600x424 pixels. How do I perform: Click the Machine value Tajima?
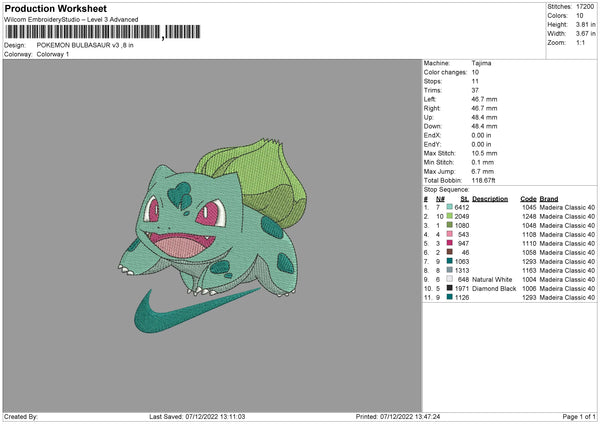[x=481, y=63]
